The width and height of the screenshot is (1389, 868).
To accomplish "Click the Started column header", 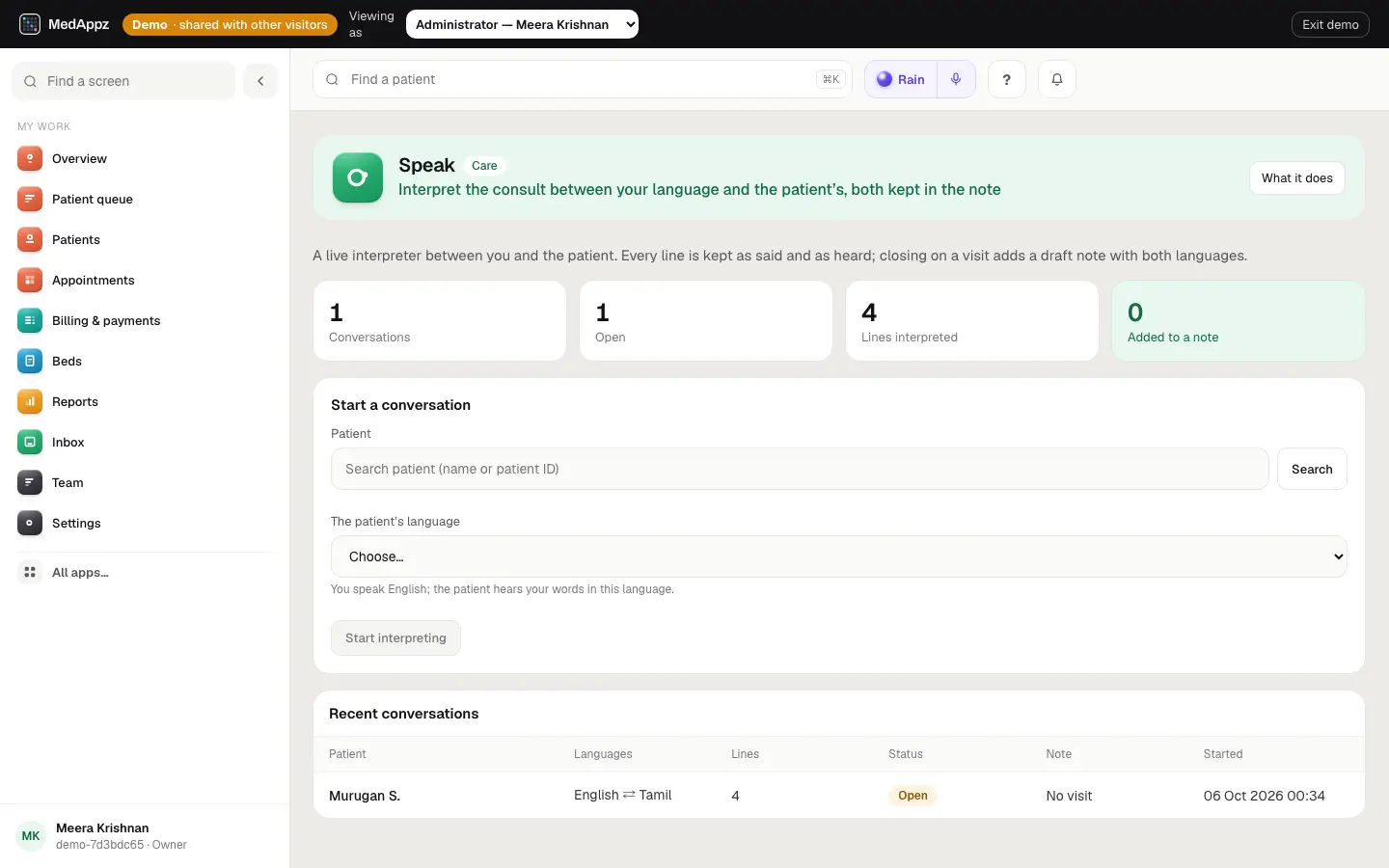I will pos(1223,754).
